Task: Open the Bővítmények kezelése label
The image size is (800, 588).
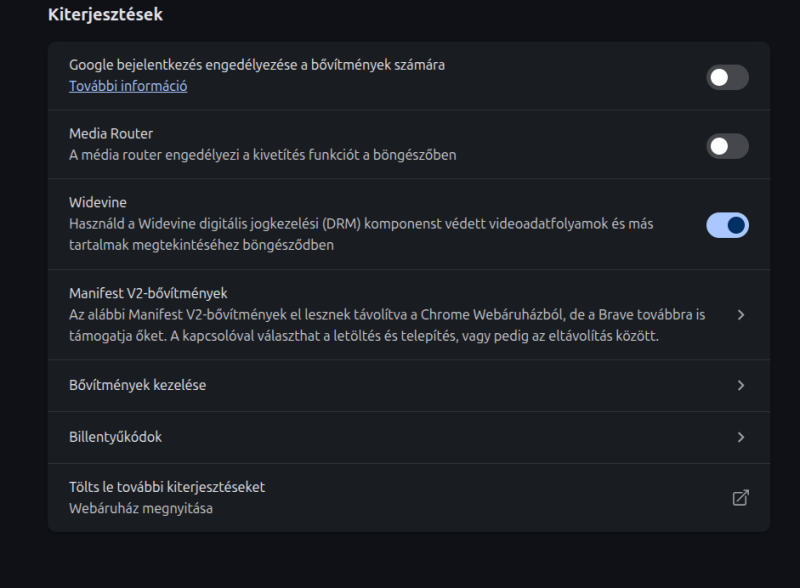Action: coord(138,385)
